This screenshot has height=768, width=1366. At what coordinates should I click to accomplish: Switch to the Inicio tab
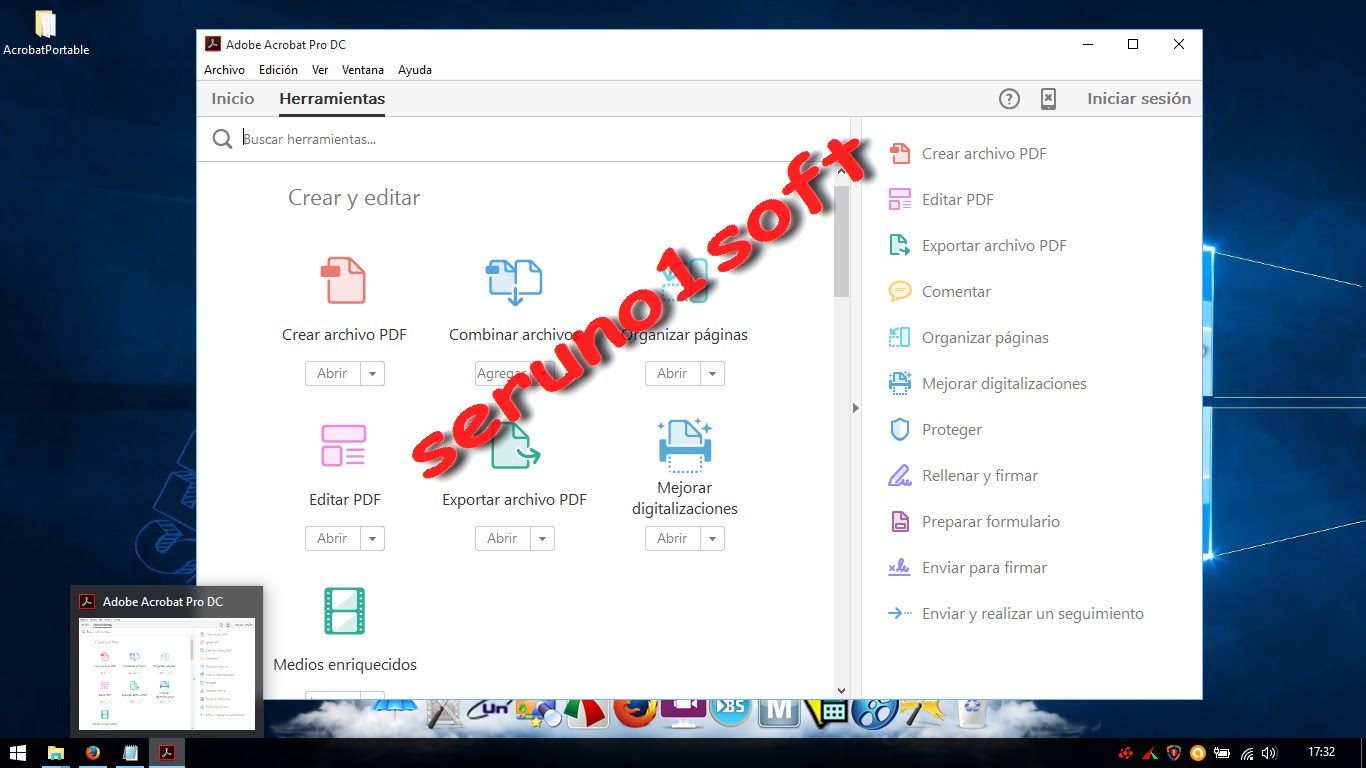click(x=233, y=98)
